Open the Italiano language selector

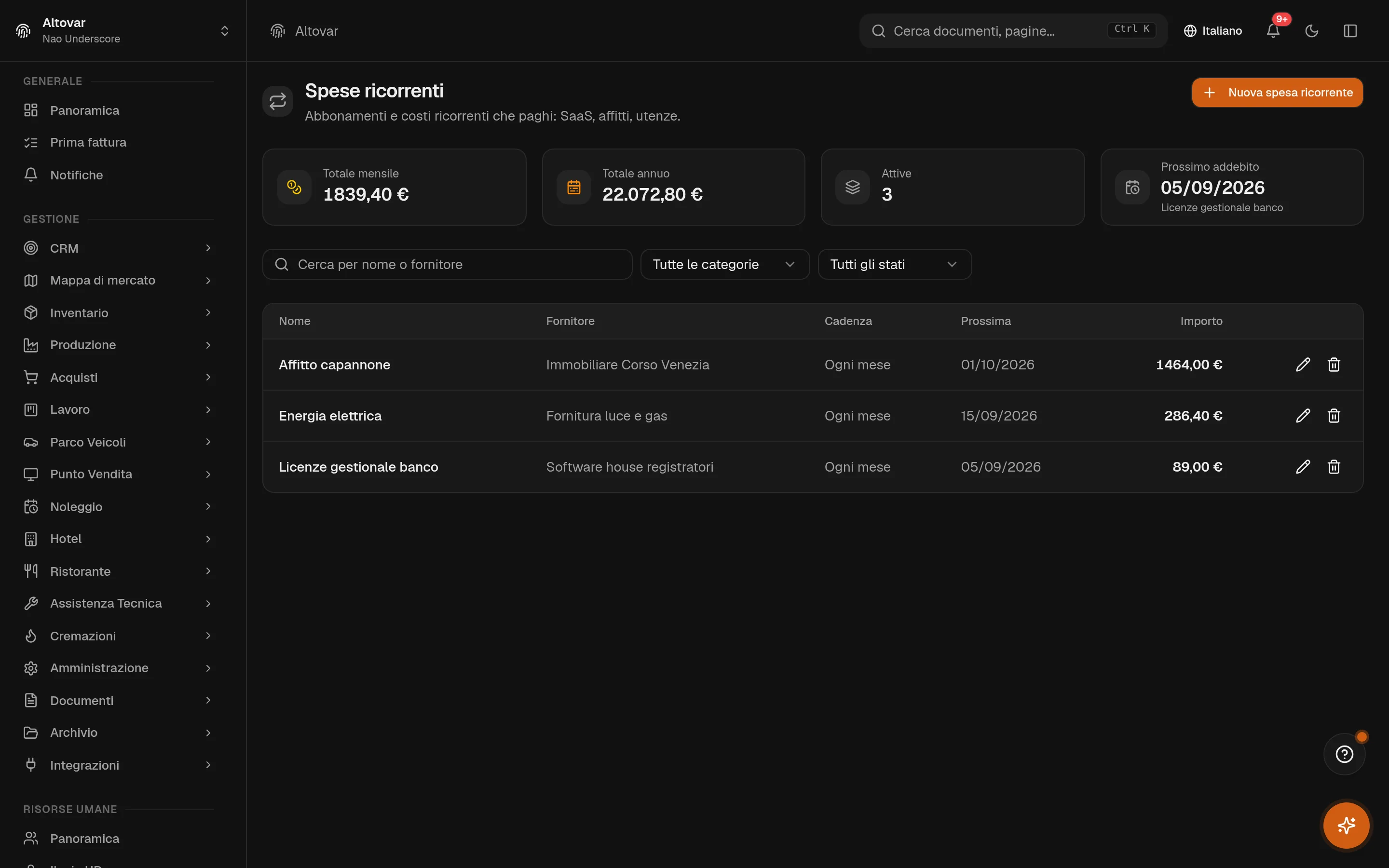pos(1213,31)
